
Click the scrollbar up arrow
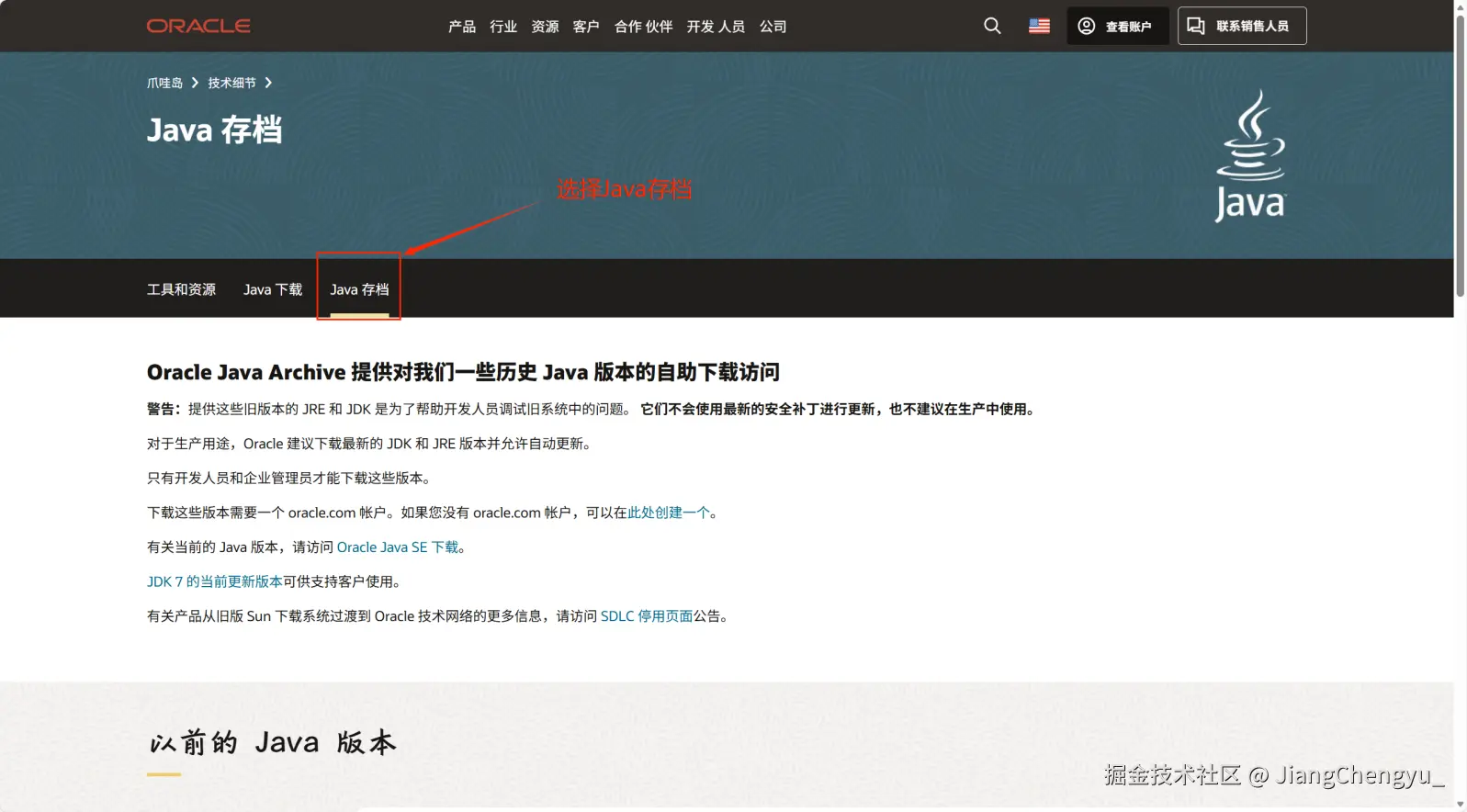click(x=1460, y=6)
